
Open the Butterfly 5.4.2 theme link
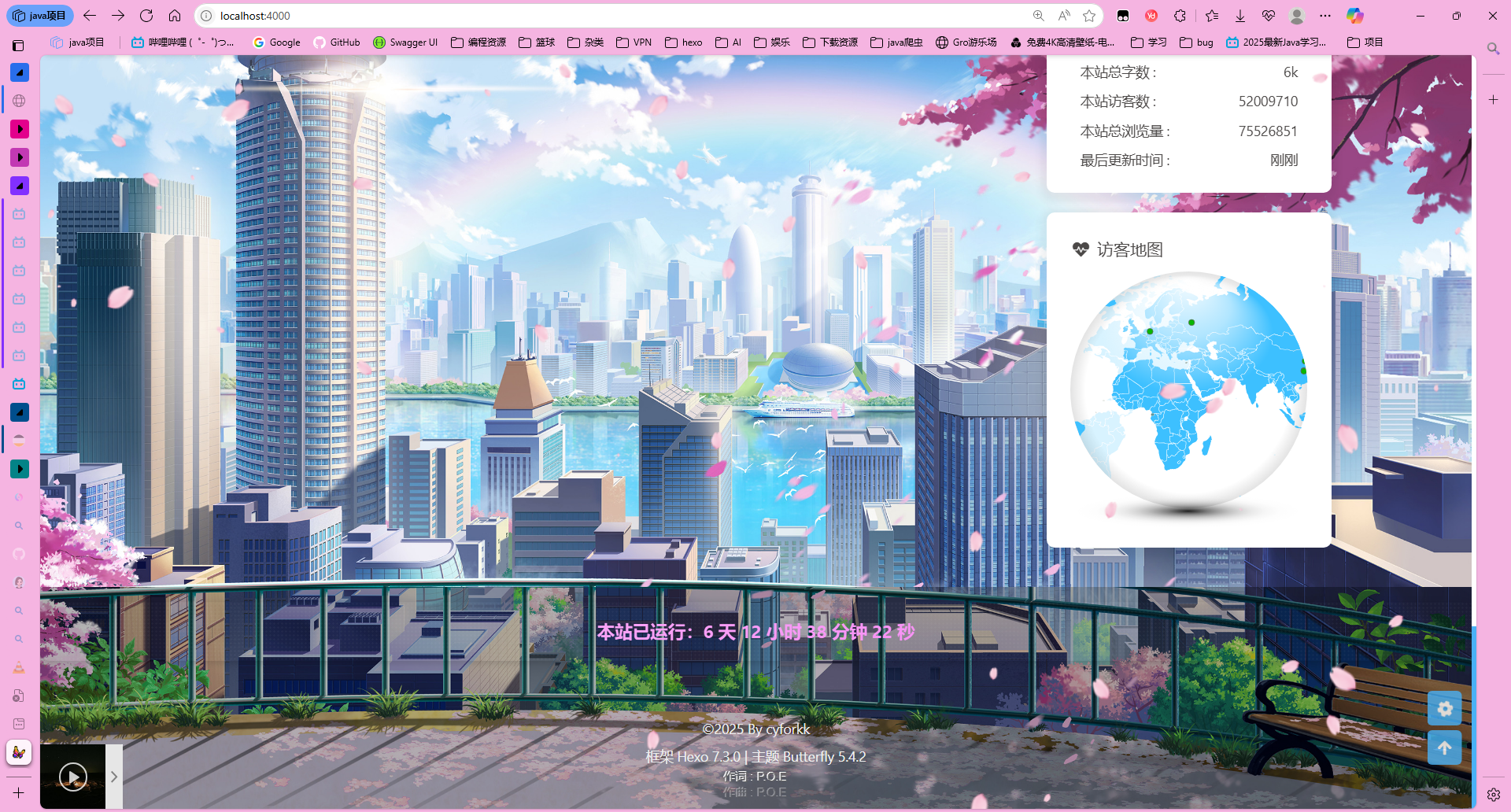[x=824, y=757]
